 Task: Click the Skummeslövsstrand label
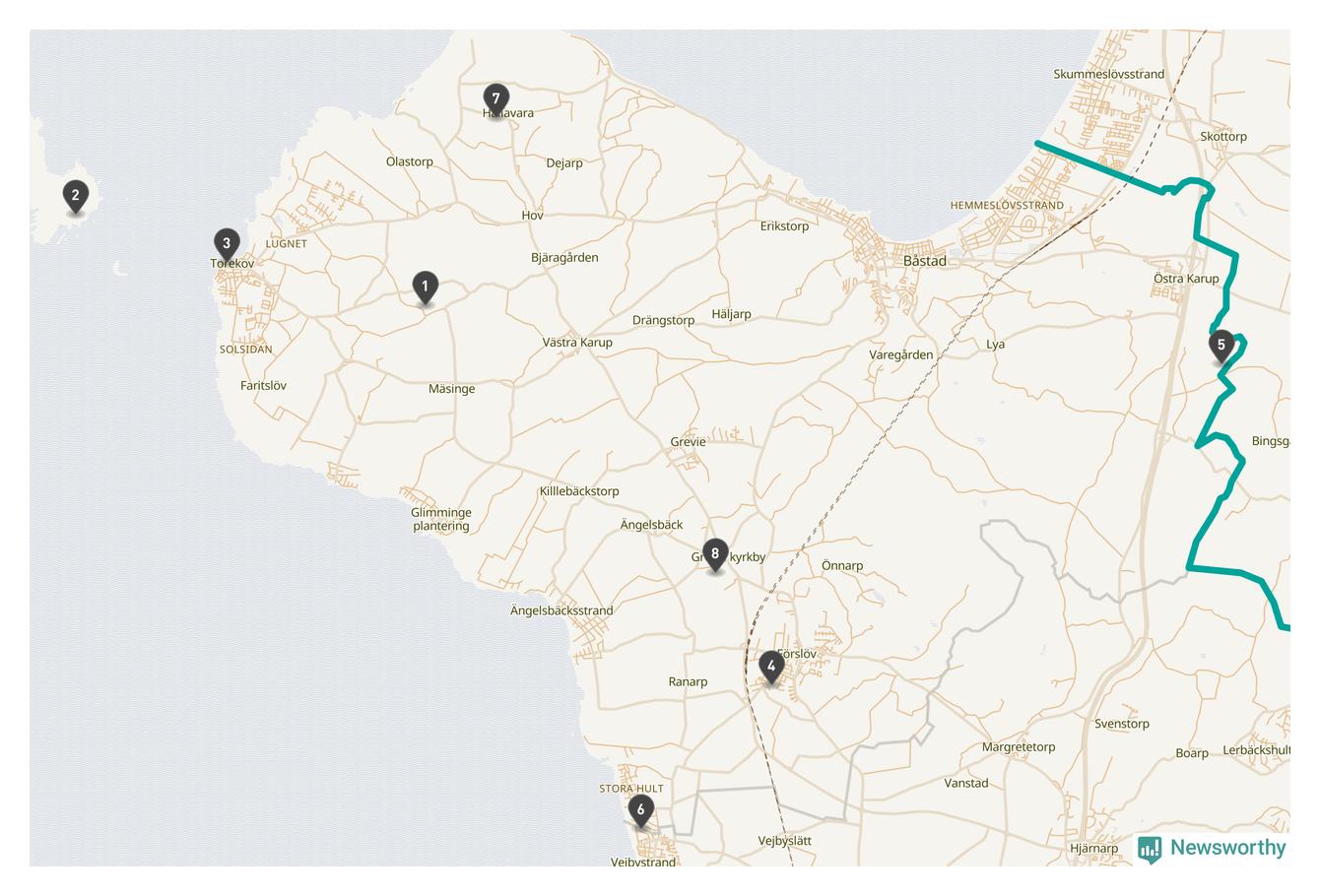point(1108,74)
